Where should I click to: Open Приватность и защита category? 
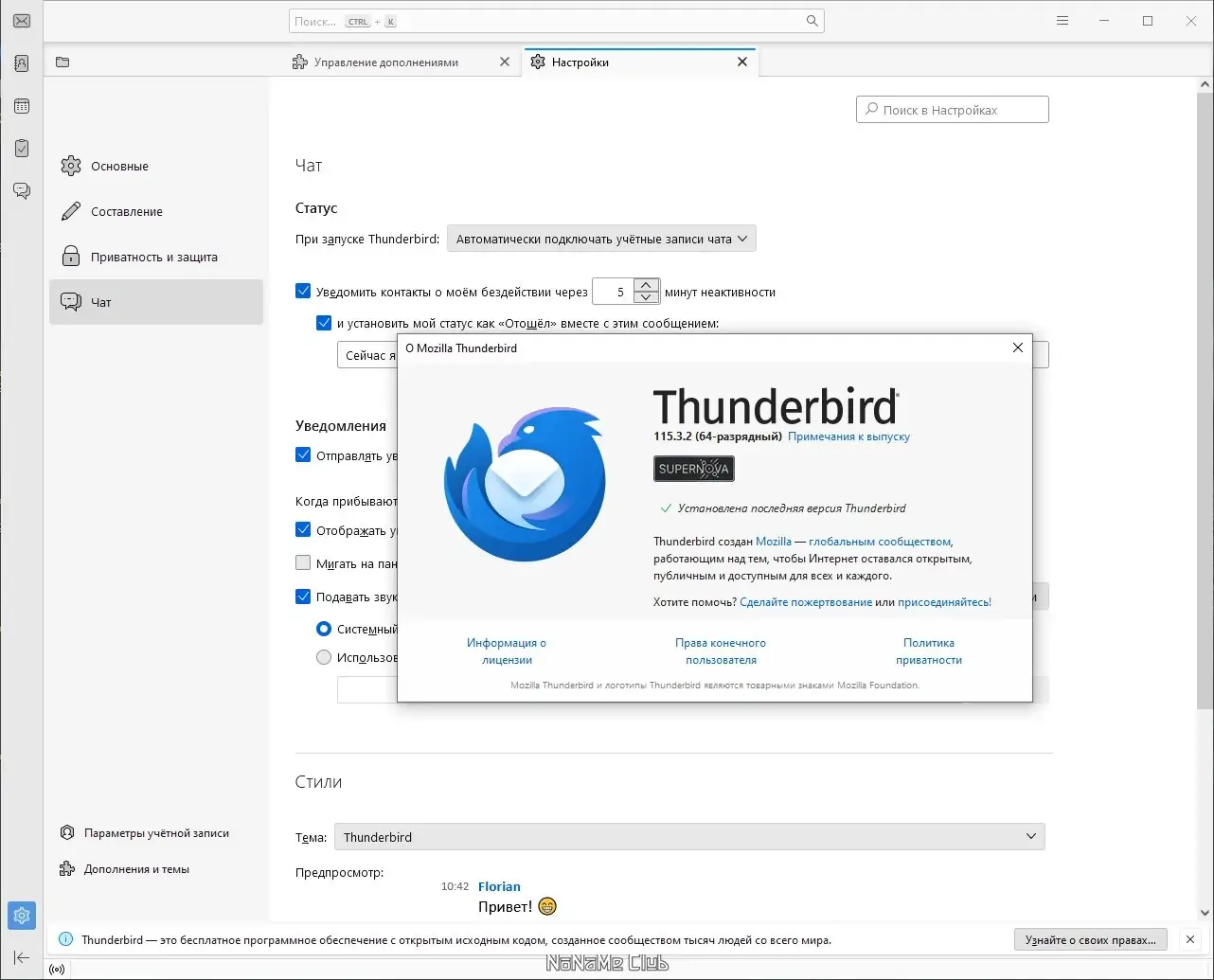[156, 258]
